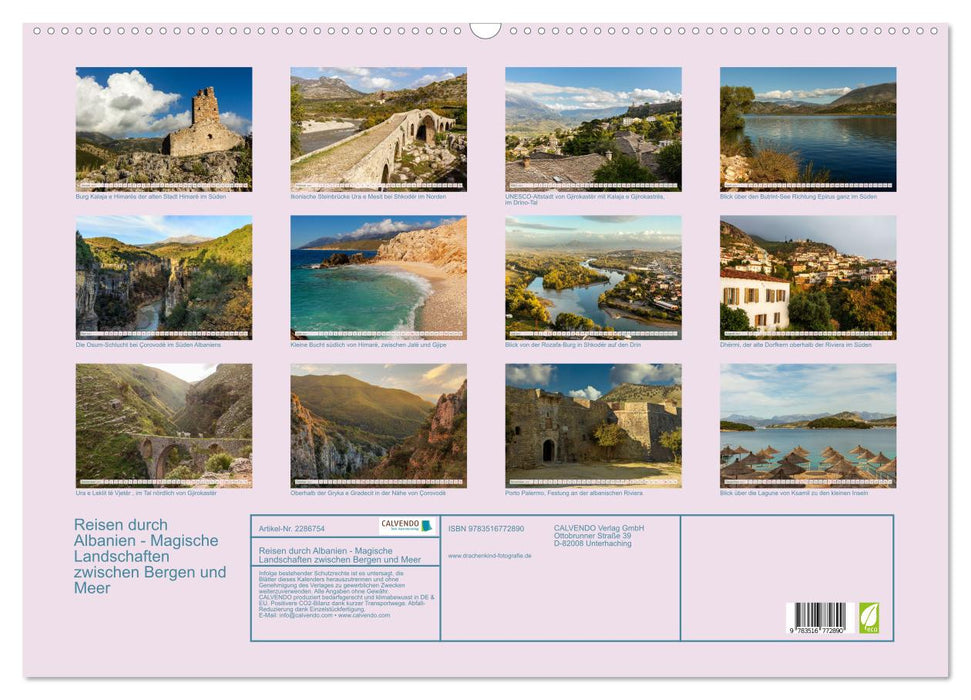Click the ISBN 9783516772890 text
This screenshot has width=971, height=700.
click(x=486, y=528)
